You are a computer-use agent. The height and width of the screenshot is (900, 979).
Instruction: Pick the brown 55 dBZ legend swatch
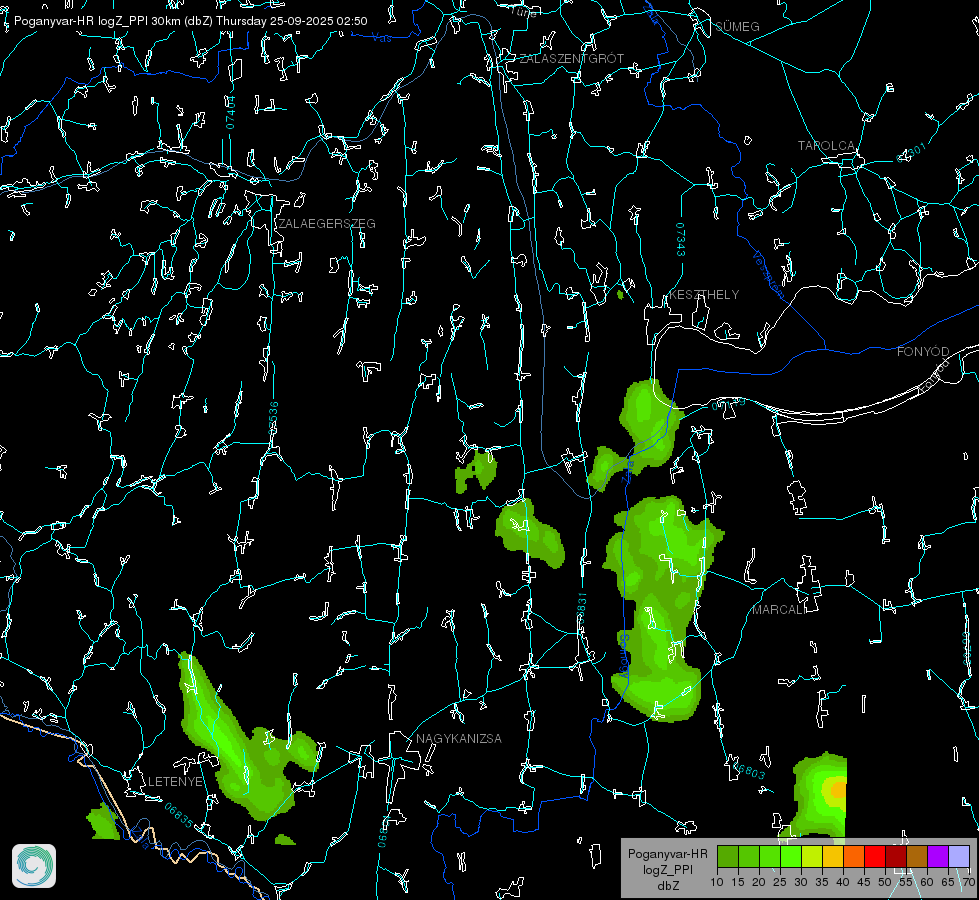coord(917,856)
